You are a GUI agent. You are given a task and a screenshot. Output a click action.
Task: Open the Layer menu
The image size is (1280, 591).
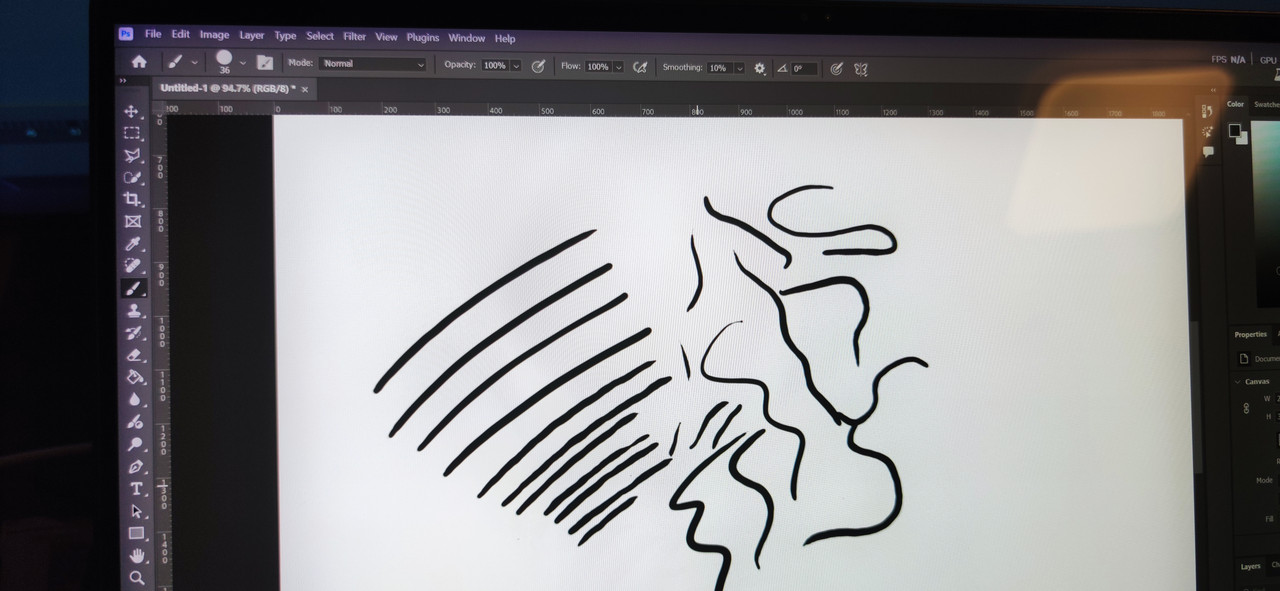point(252,35)
